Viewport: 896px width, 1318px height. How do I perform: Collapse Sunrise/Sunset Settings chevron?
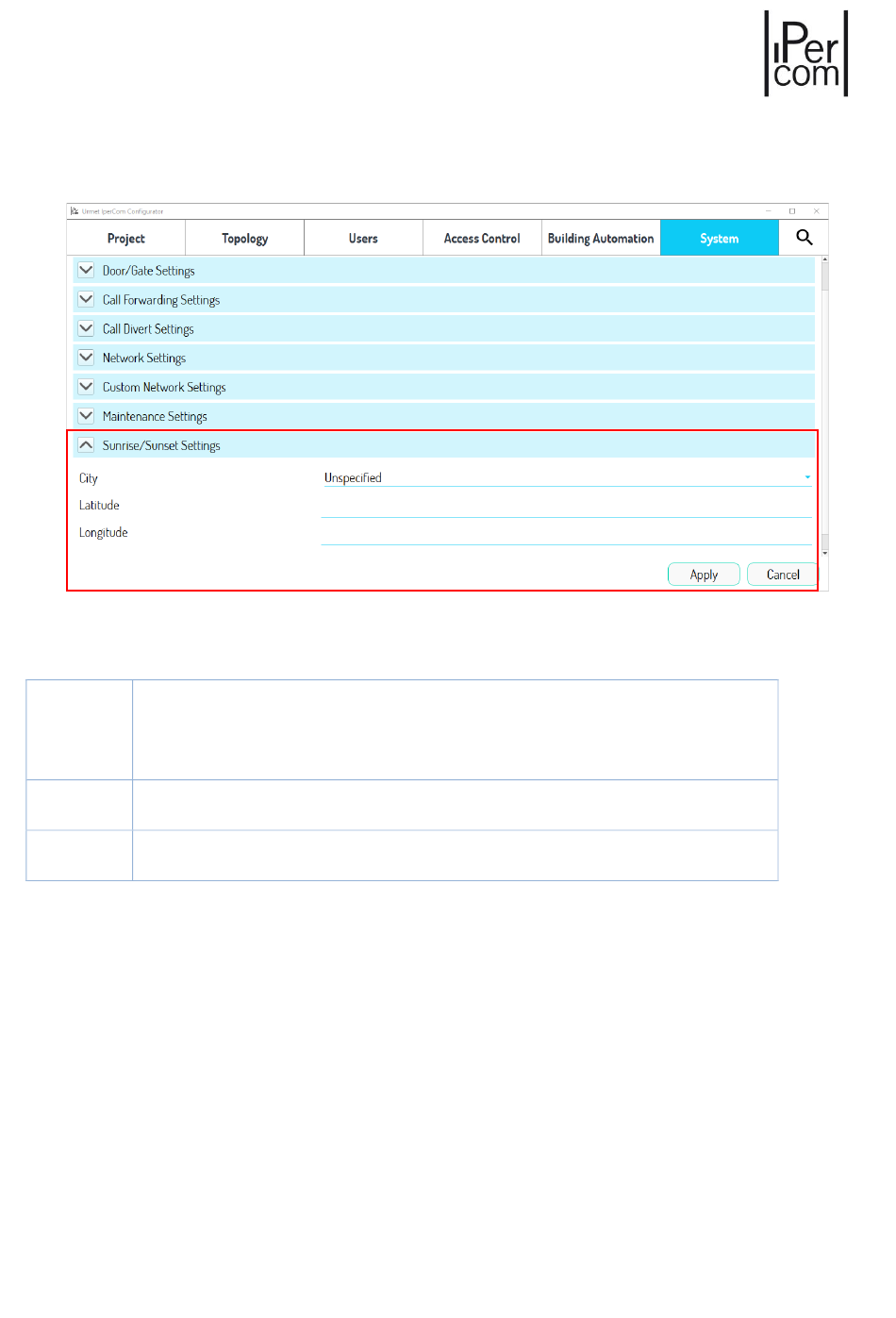coord(86,445)
